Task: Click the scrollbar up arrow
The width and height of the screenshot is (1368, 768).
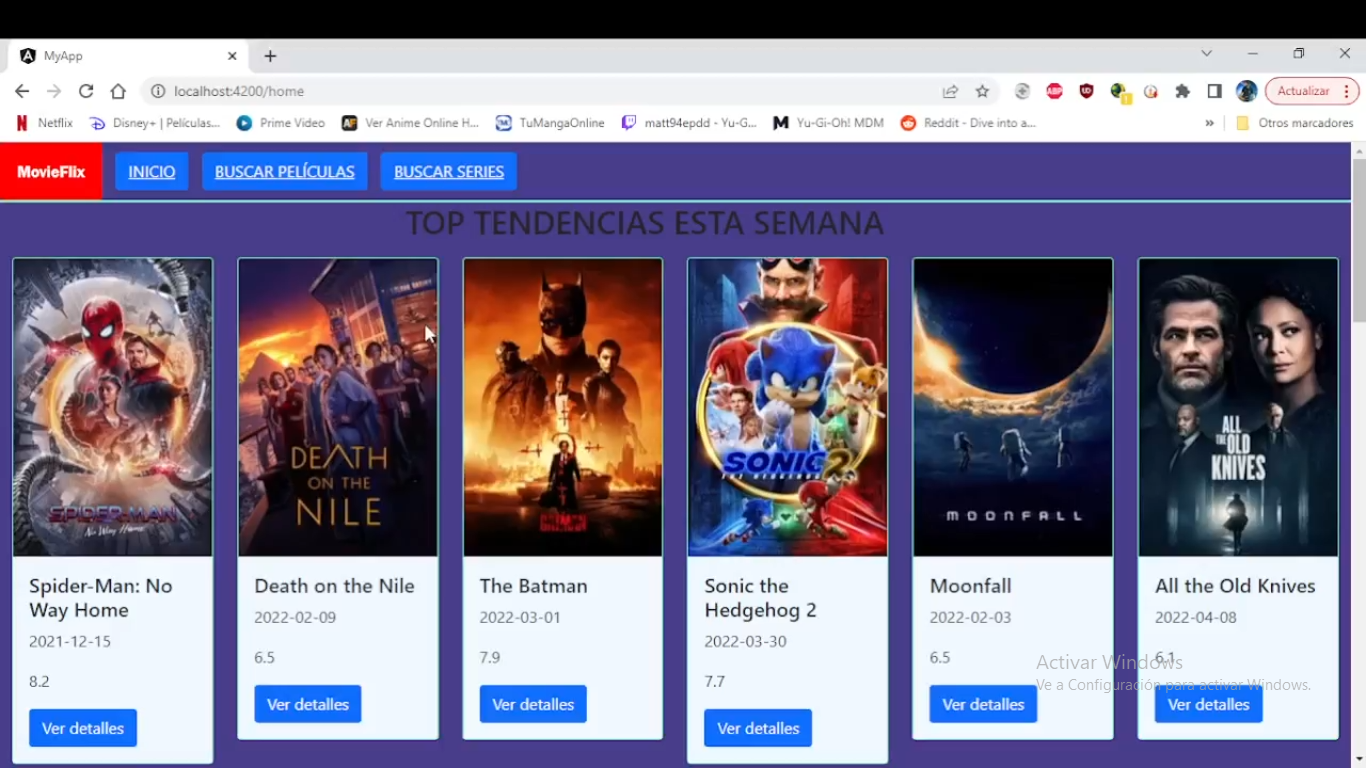Action: [1359, 150]
